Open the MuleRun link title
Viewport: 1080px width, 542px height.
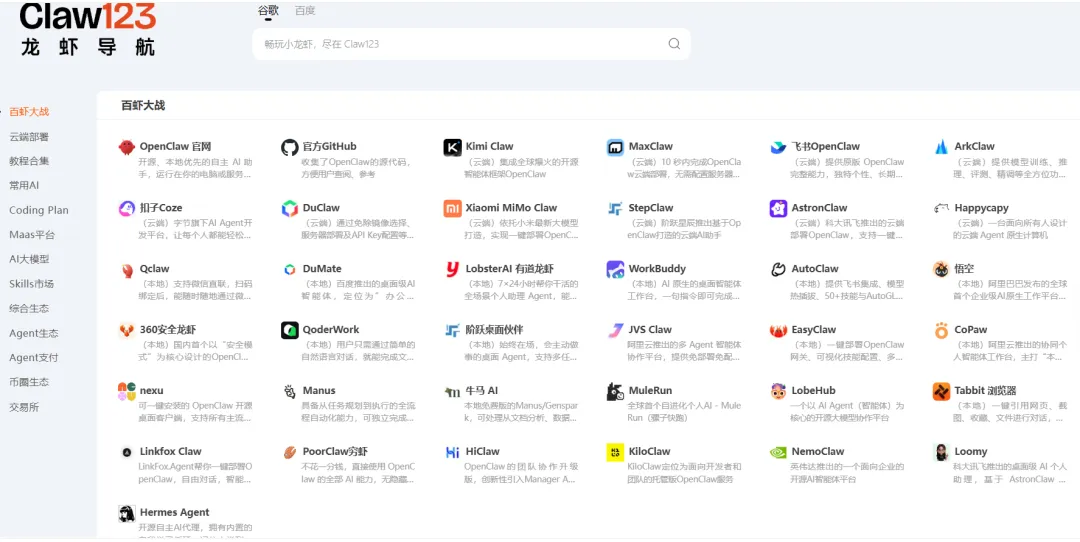650,390
